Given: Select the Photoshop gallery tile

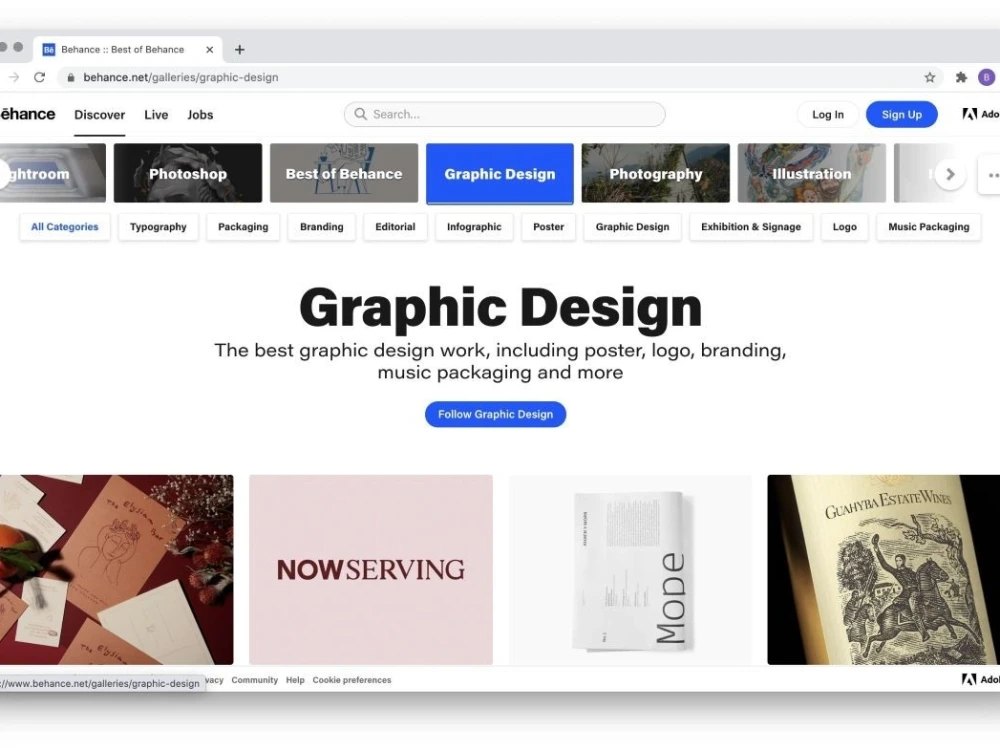Looking at the screenshot, I should 188,173.
